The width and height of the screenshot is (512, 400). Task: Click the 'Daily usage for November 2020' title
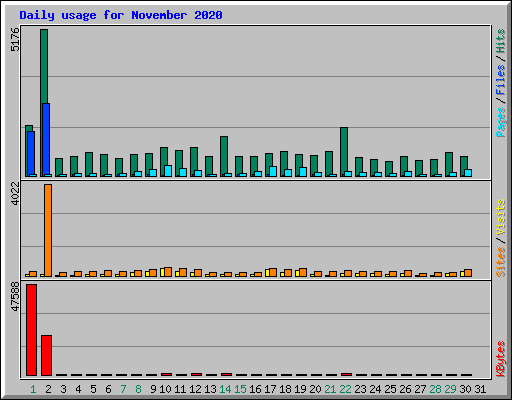click(121, 15)
